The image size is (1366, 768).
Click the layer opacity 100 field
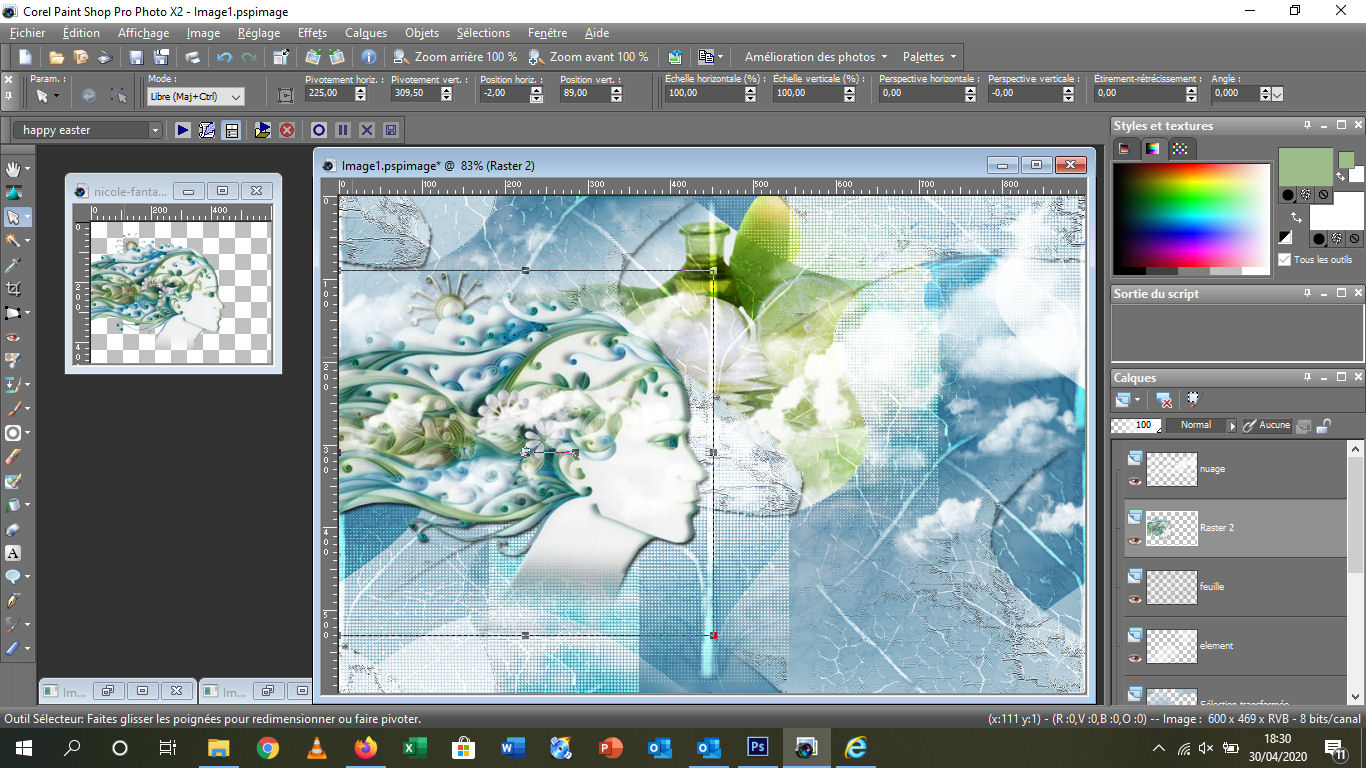click(1137, 425)
